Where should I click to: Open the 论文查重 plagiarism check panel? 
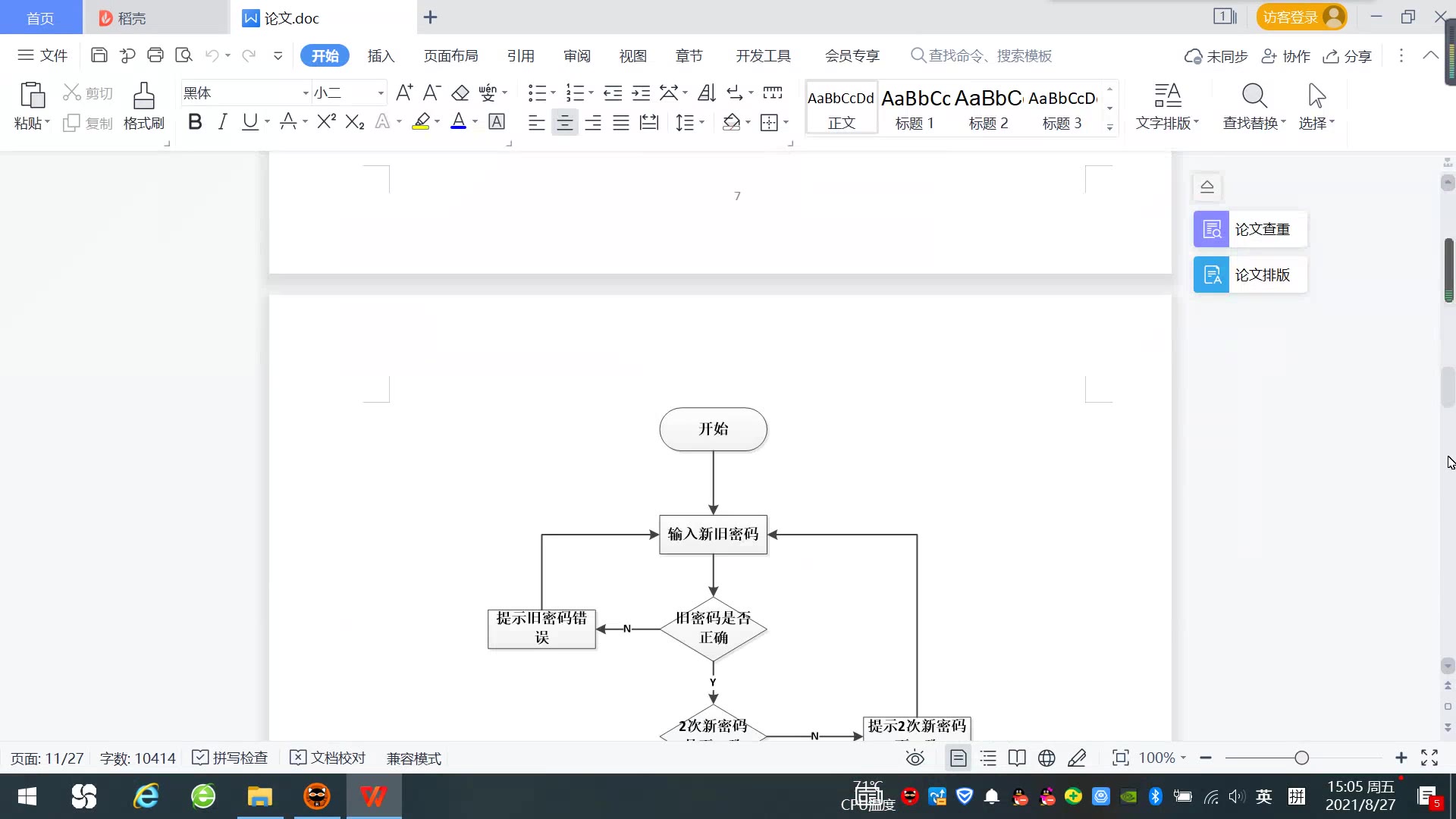click(1250, 229)
